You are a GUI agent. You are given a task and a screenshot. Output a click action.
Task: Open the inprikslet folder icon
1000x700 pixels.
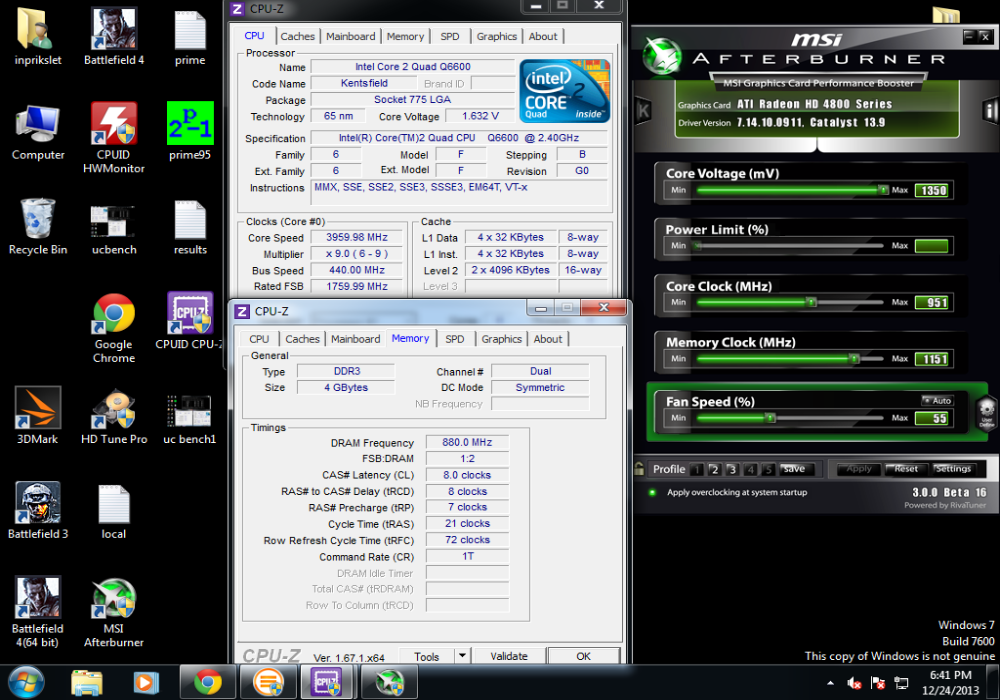pyautogui.click(x=38, y=36)
